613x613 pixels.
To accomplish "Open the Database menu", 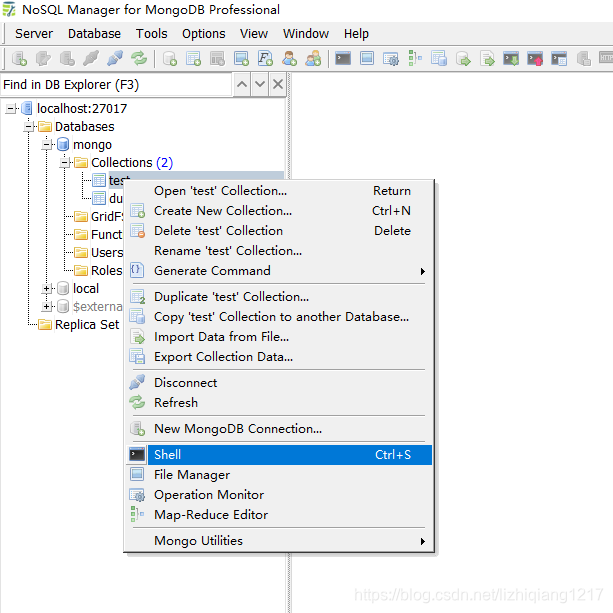I will click(x=94, y=34).
